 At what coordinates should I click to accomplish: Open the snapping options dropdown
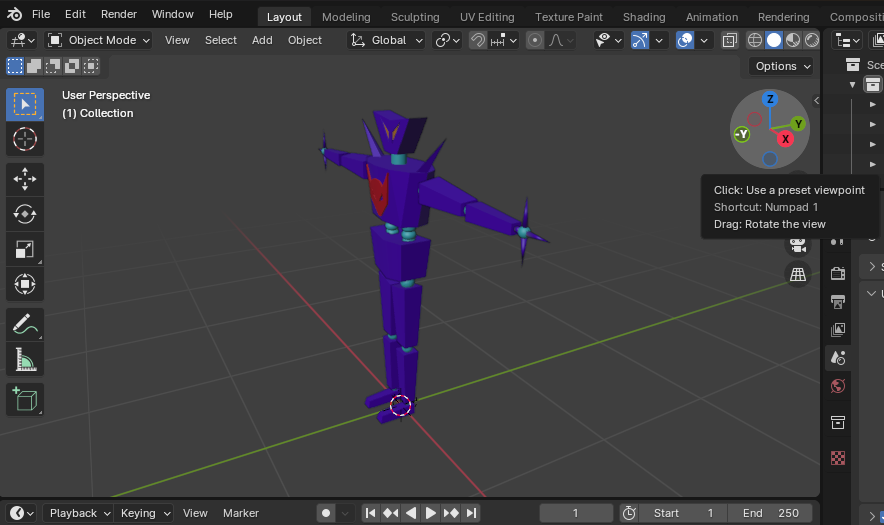click(504, 40)
